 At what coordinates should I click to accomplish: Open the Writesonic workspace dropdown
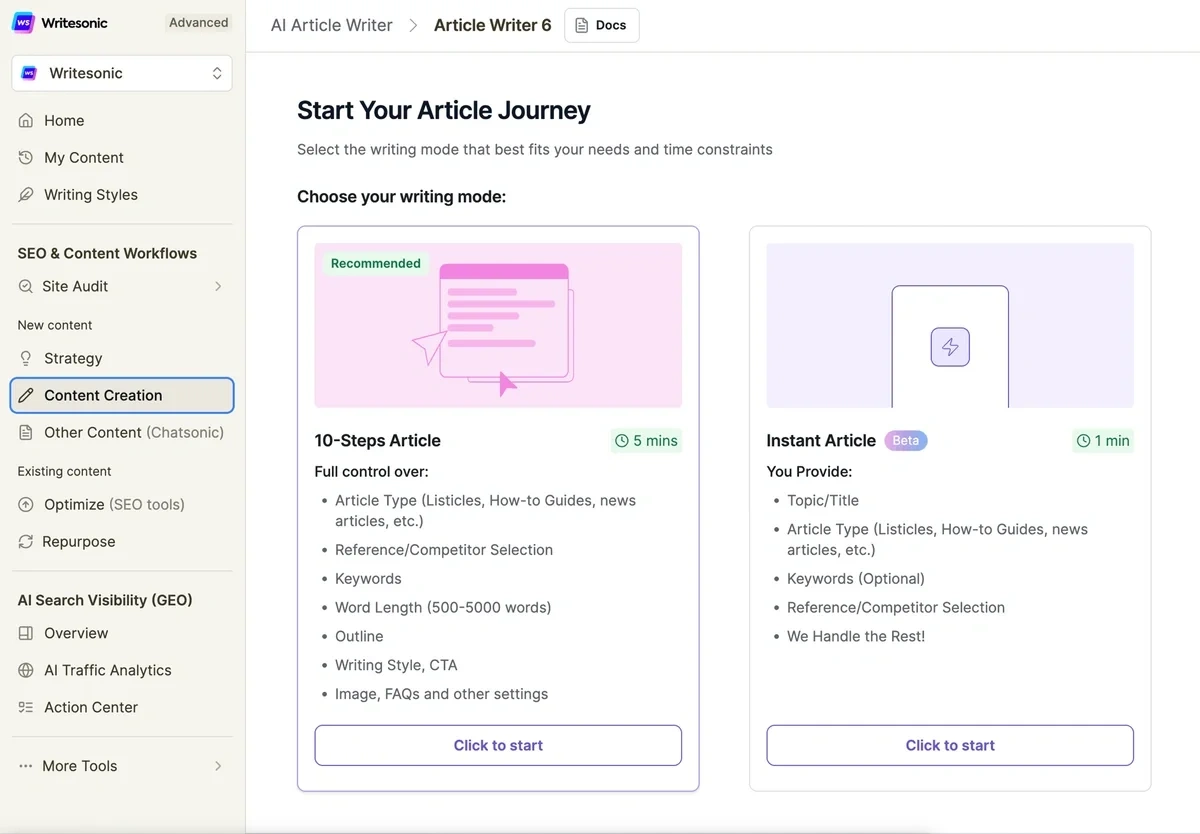click(x=122, y=73)
